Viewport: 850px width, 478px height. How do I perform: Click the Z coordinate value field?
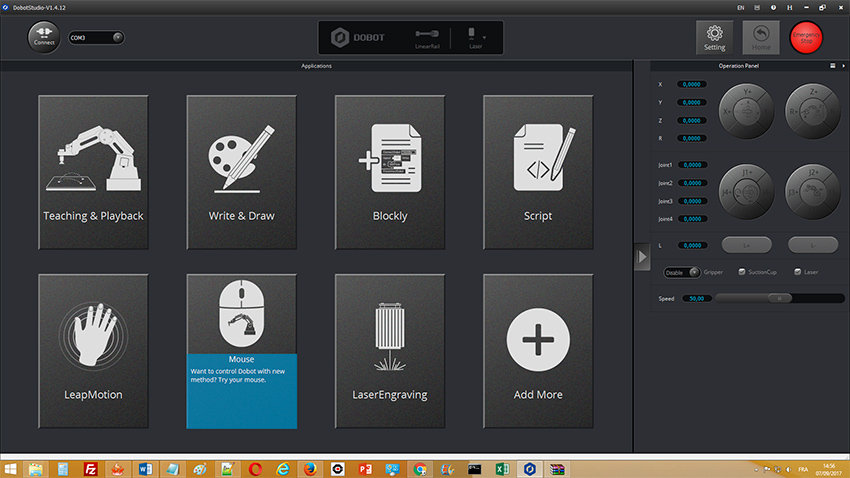click(x=692, y=120)
